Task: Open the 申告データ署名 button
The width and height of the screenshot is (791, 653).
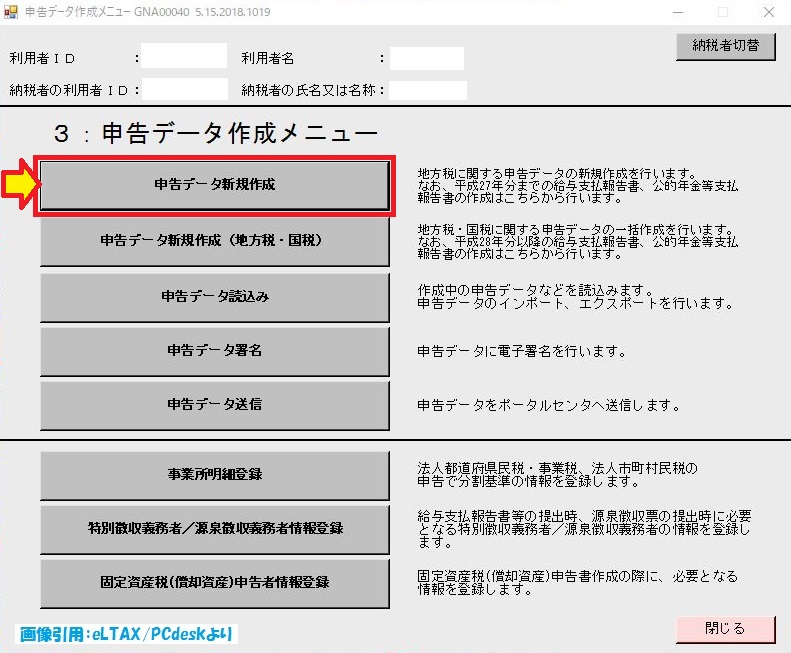Action: (x=214, y=351)
